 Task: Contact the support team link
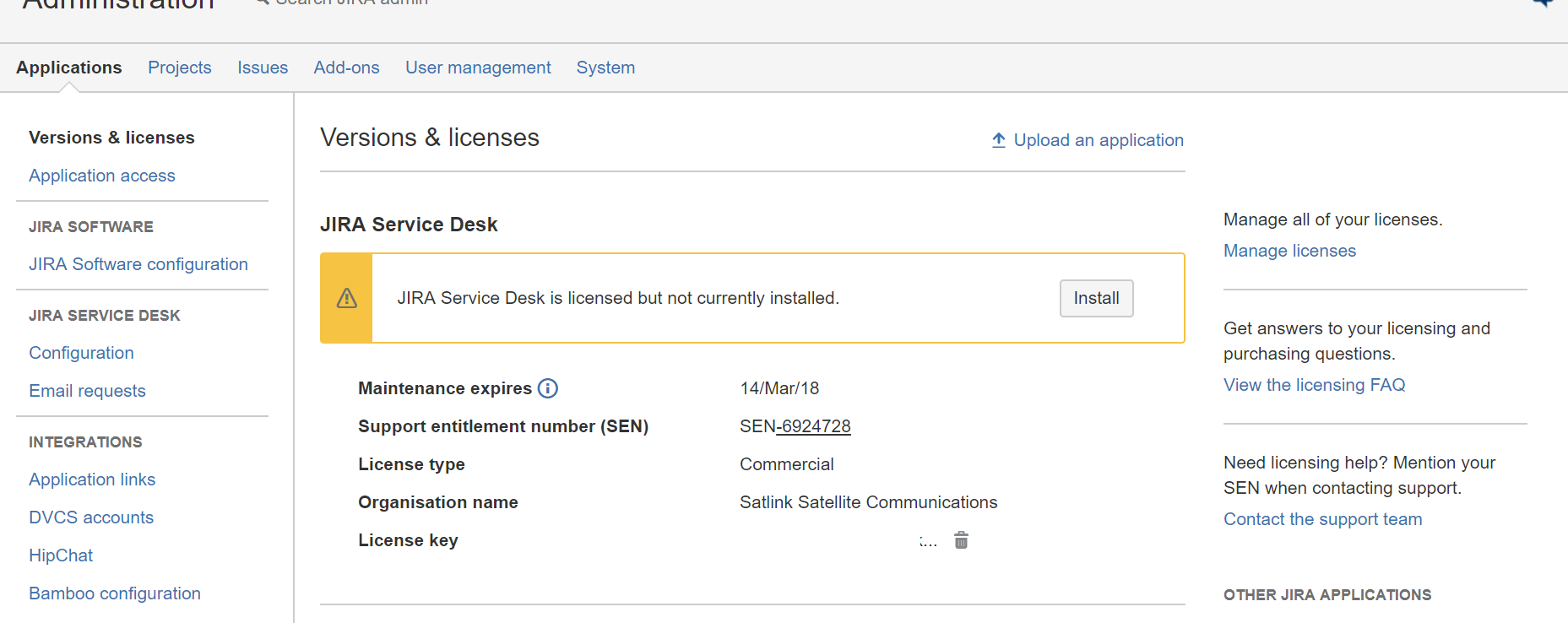coord(1322,519)
